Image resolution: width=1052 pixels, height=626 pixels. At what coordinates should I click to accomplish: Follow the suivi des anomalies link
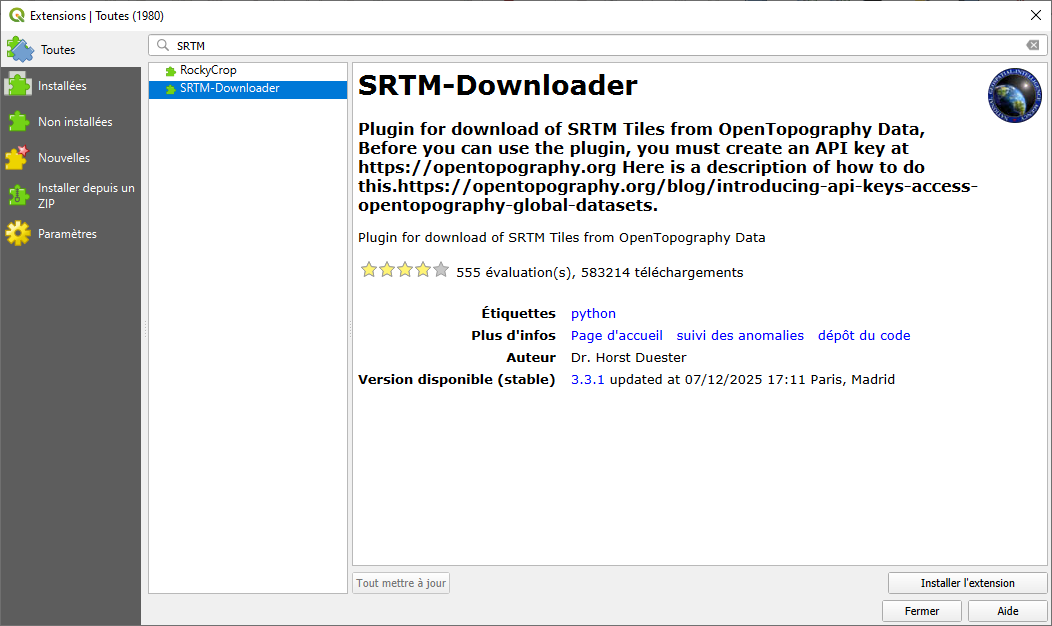(x=740, y=336)
